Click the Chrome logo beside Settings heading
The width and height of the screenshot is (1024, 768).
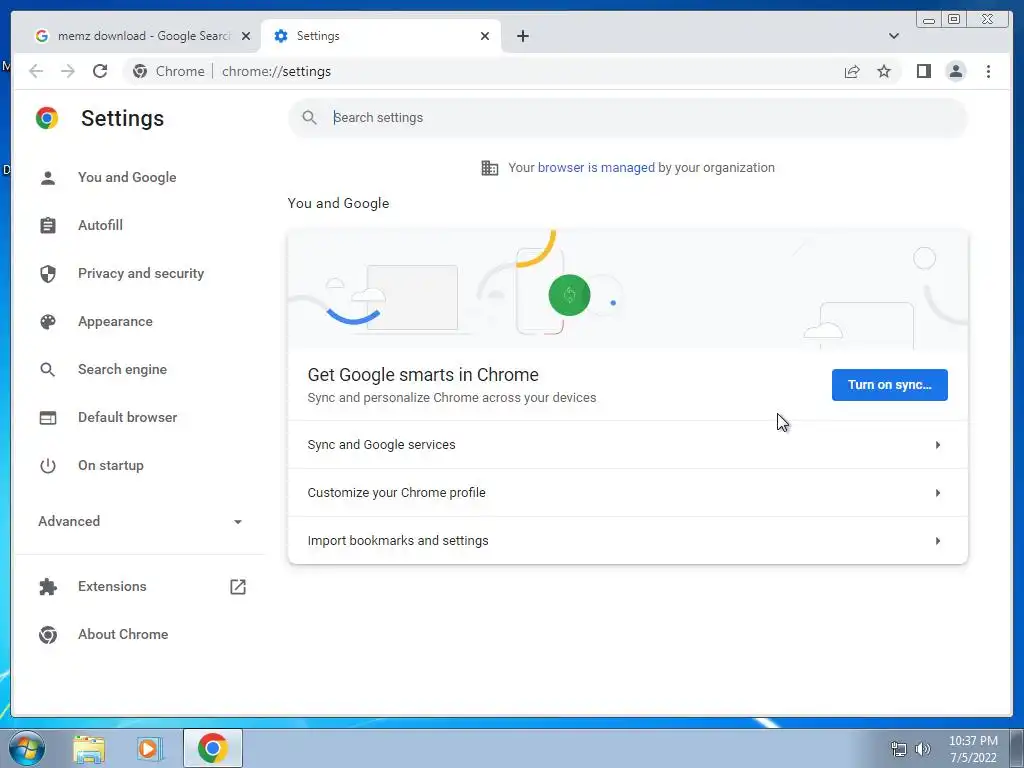coord(47,118)
